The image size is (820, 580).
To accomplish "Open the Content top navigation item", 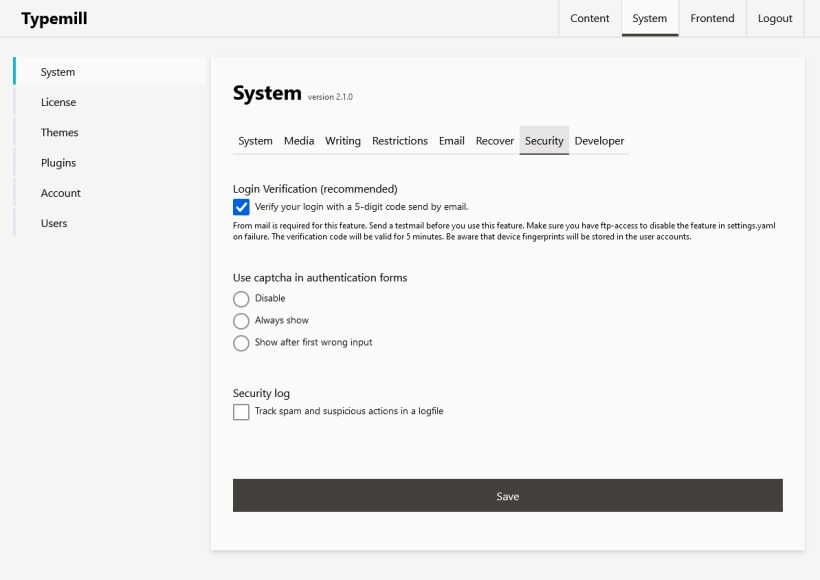I will point(589,18).
